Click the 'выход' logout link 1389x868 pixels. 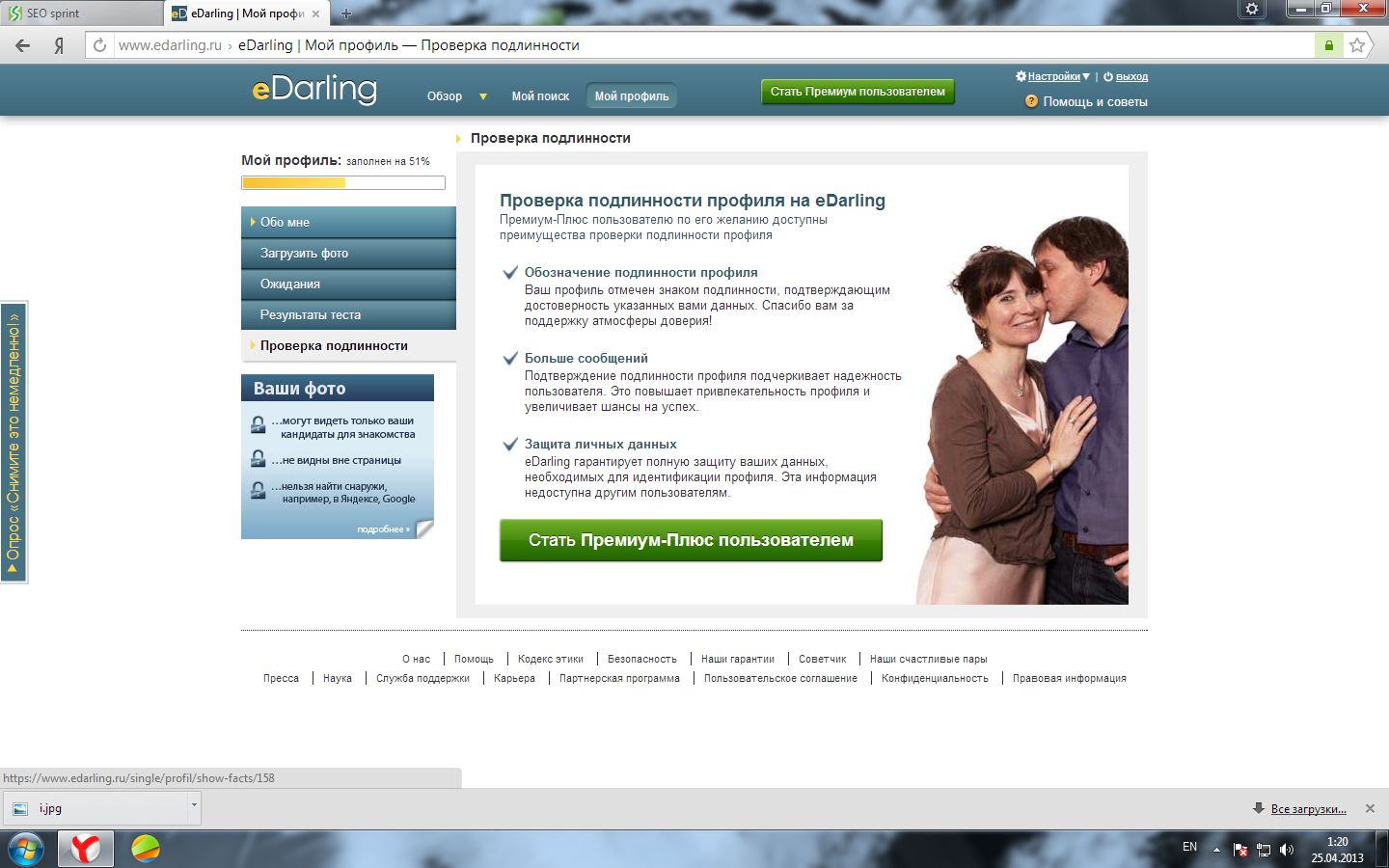(1131, 76)
